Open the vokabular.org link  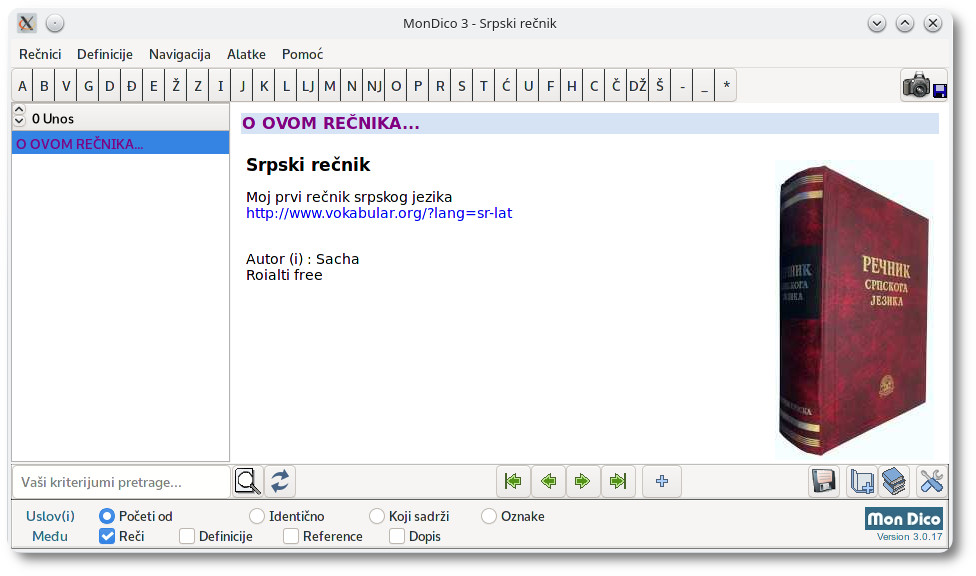click(x=379, y=213)
